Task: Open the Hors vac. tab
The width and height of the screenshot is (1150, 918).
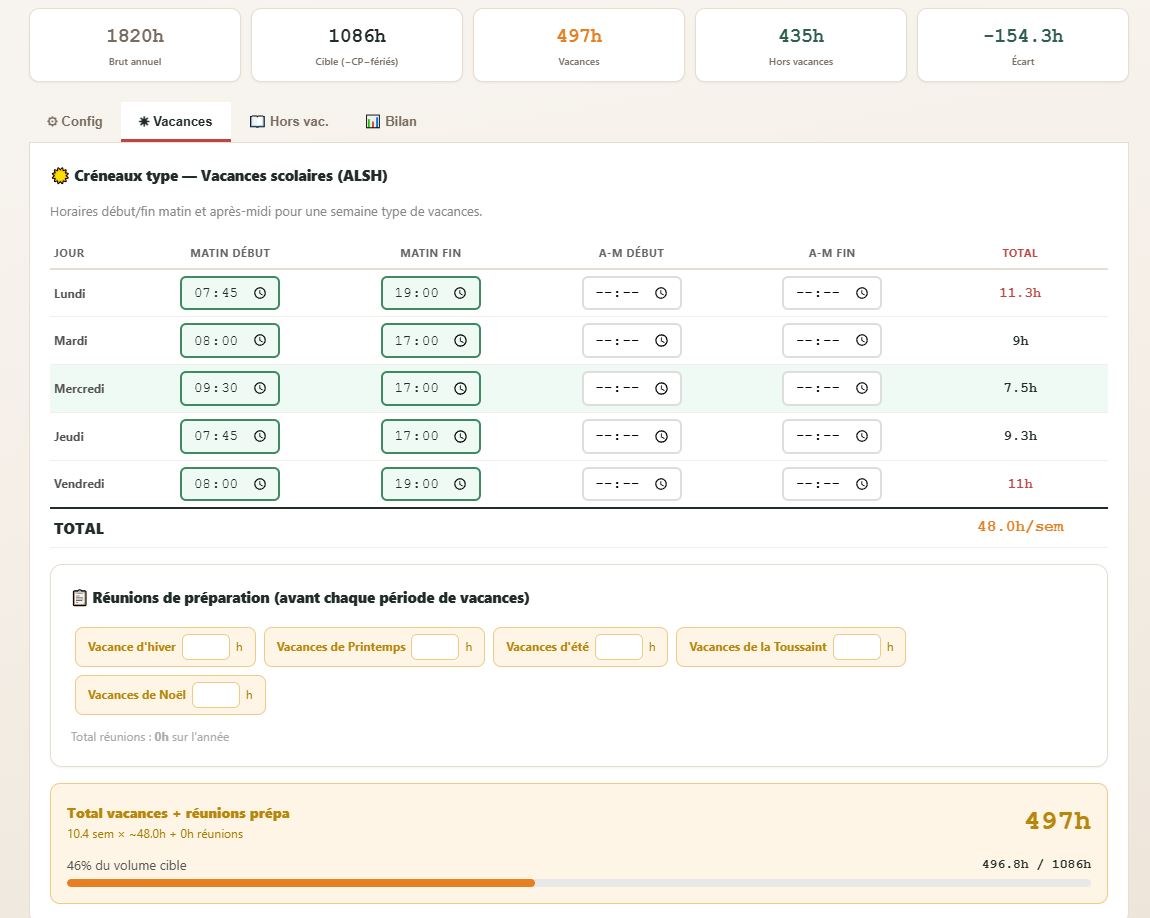Action: pyautogui.click(x=289, y=122)
